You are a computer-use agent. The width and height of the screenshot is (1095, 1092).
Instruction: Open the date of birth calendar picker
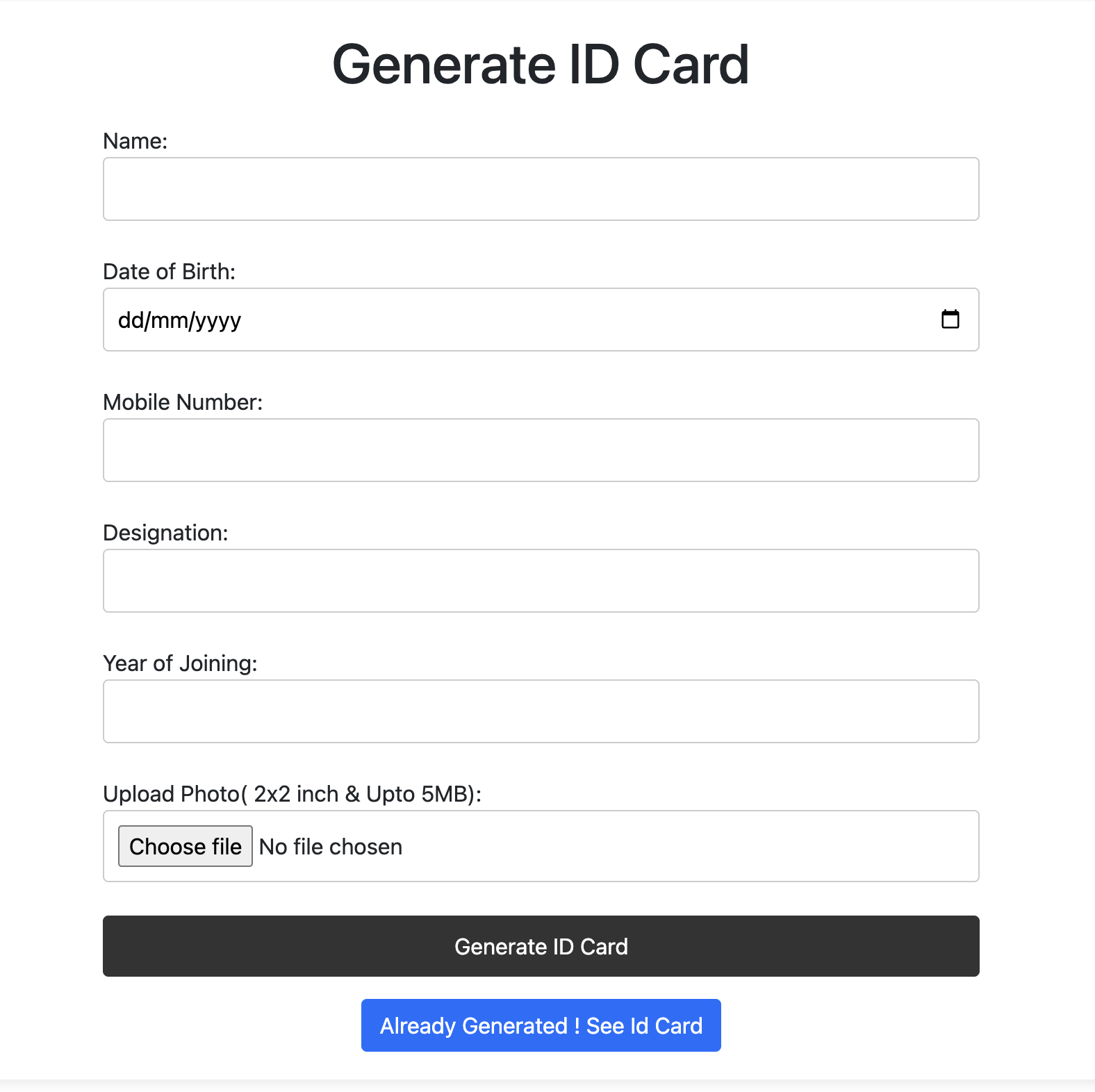point(950,320)
